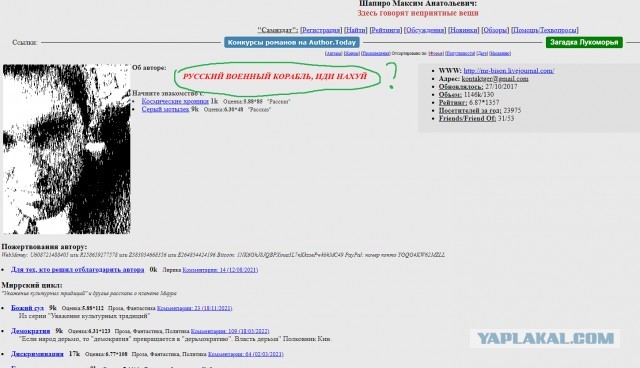Open the story Серый мотылек
This screenshot has width=640, height=368.
click(165, 109)
